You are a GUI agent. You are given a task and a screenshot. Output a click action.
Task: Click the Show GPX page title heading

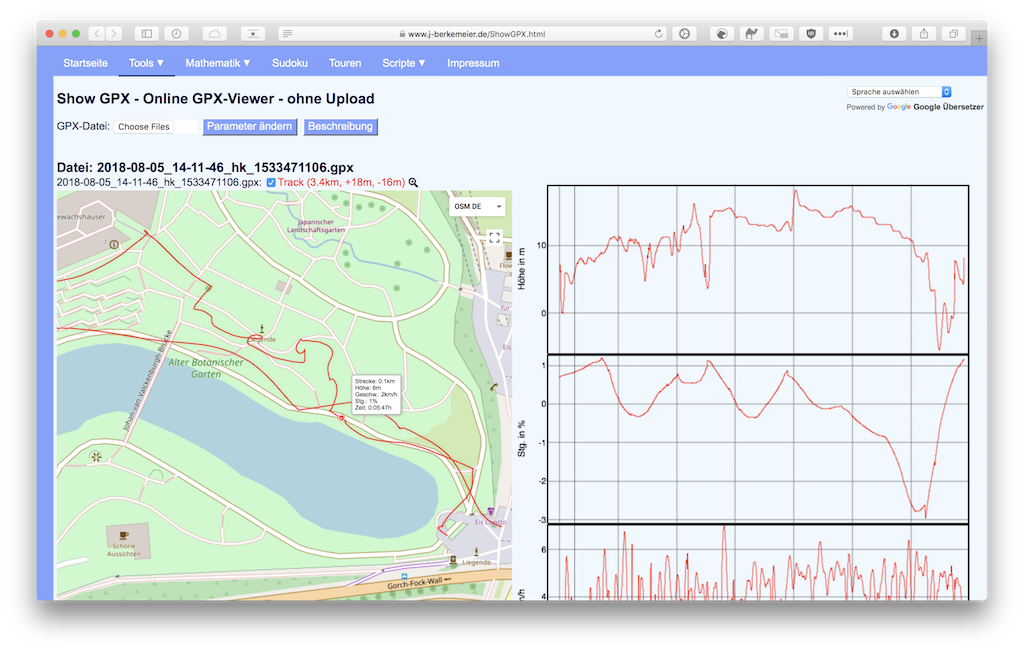(216, 99)
